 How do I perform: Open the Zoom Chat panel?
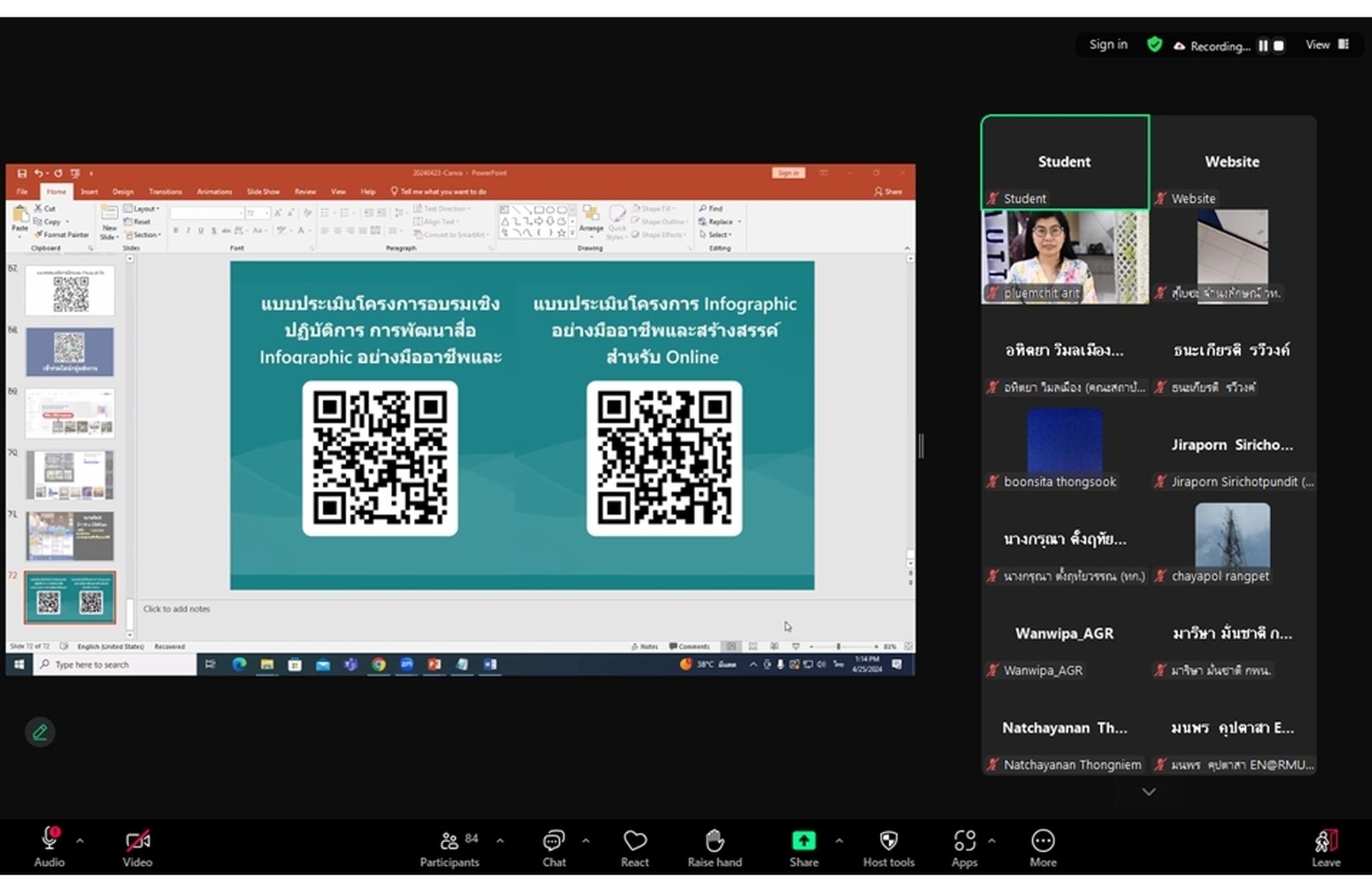[553, 848]
